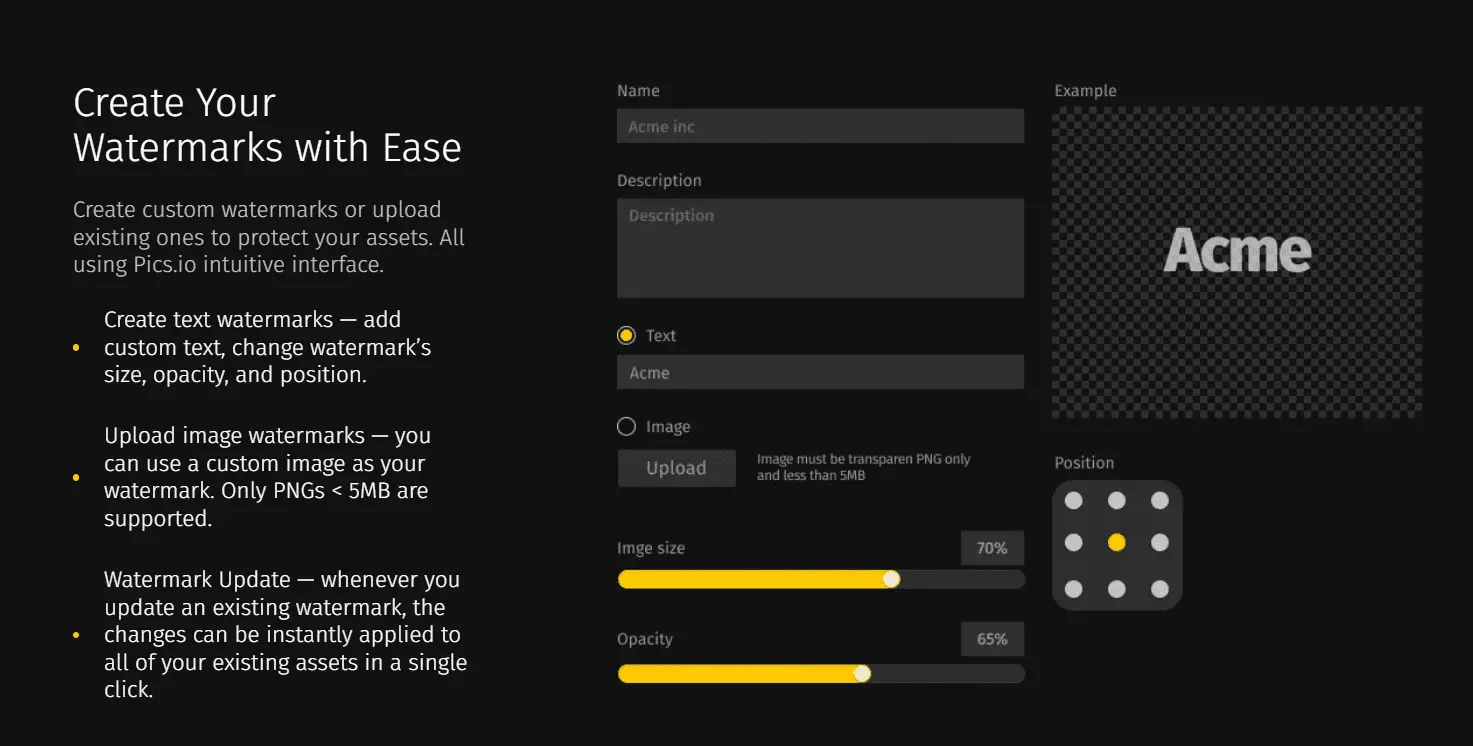Select the Image watermark radio button

click(x=627, y=427)
